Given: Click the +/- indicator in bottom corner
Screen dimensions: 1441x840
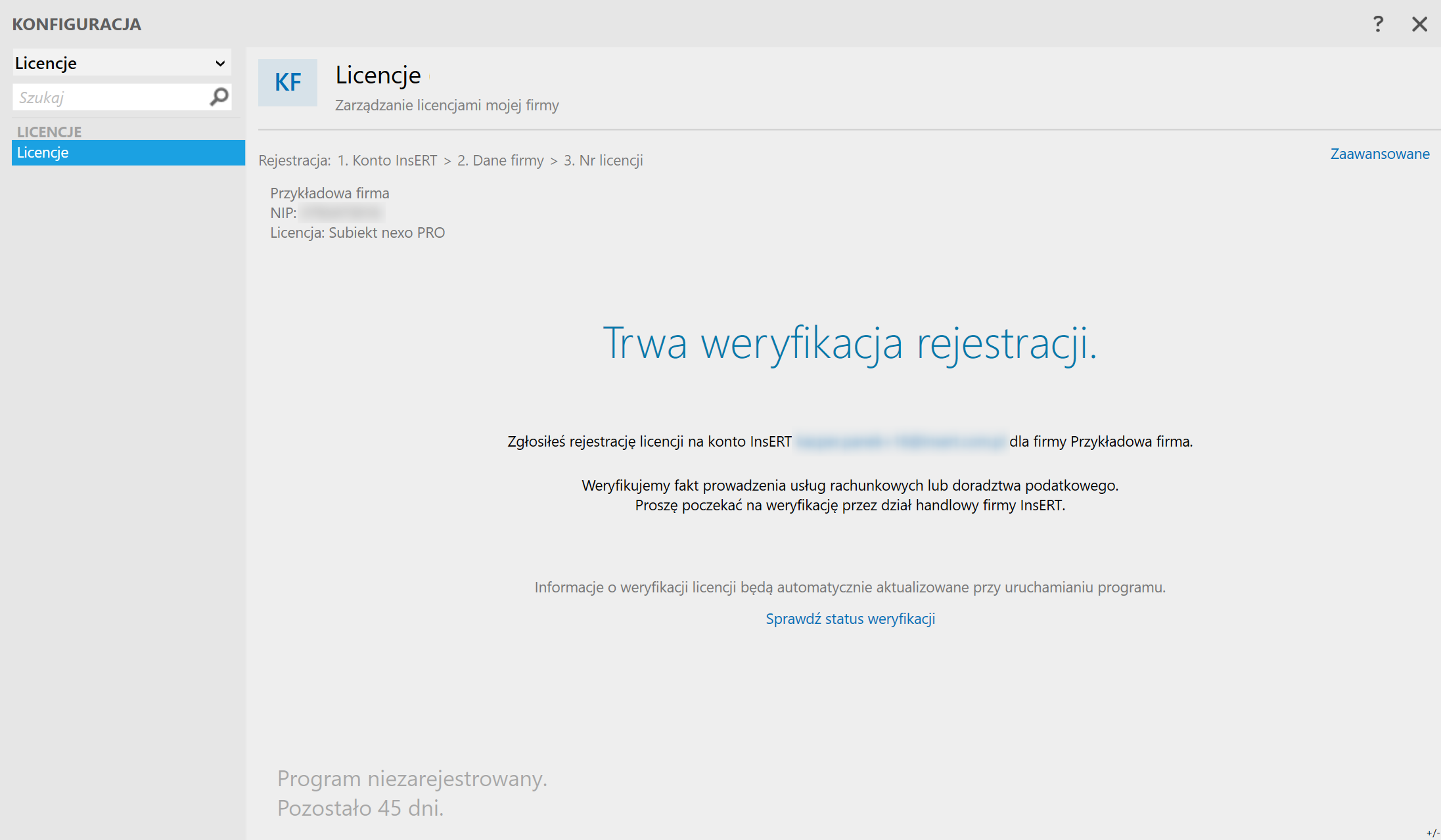Looking at the screenshot, I should point(1432,833).
